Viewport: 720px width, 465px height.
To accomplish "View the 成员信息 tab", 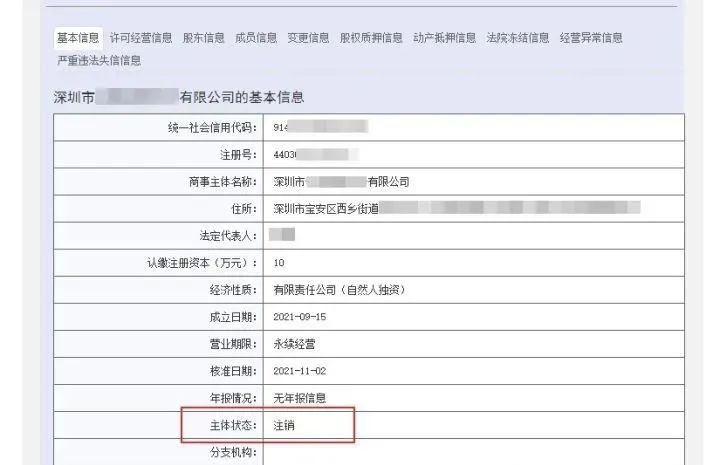I will point(256,38).
